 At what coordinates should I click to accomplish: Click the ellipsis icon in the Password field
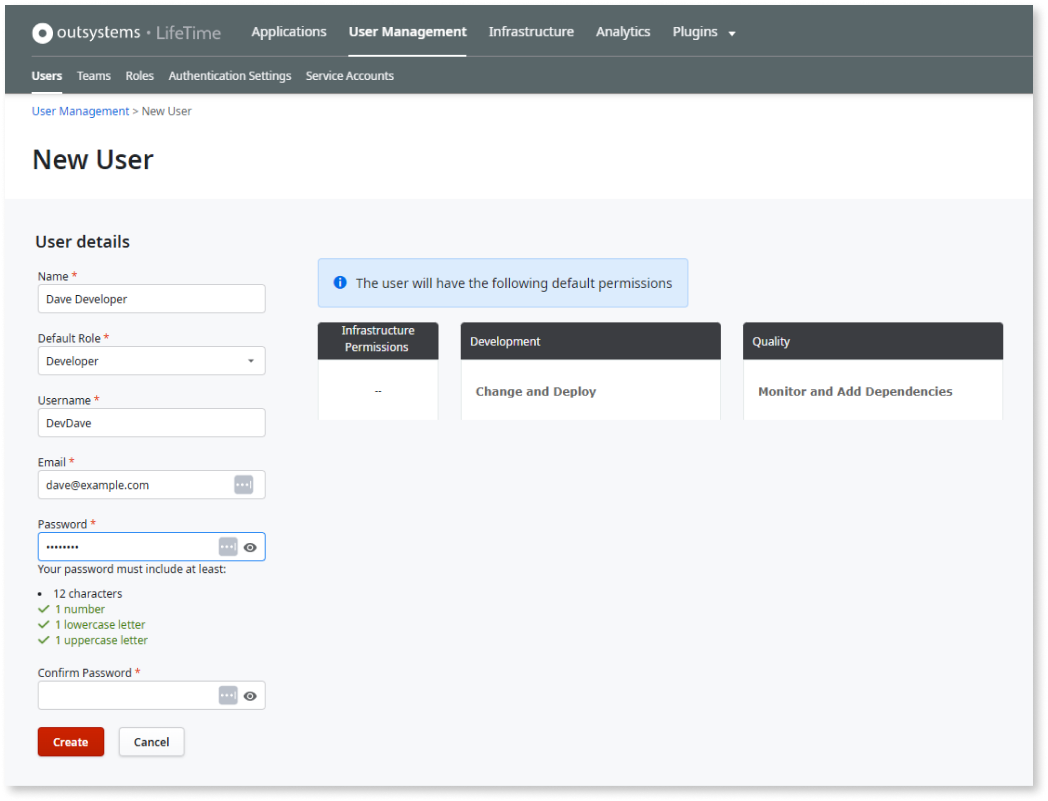click(230, 546)
